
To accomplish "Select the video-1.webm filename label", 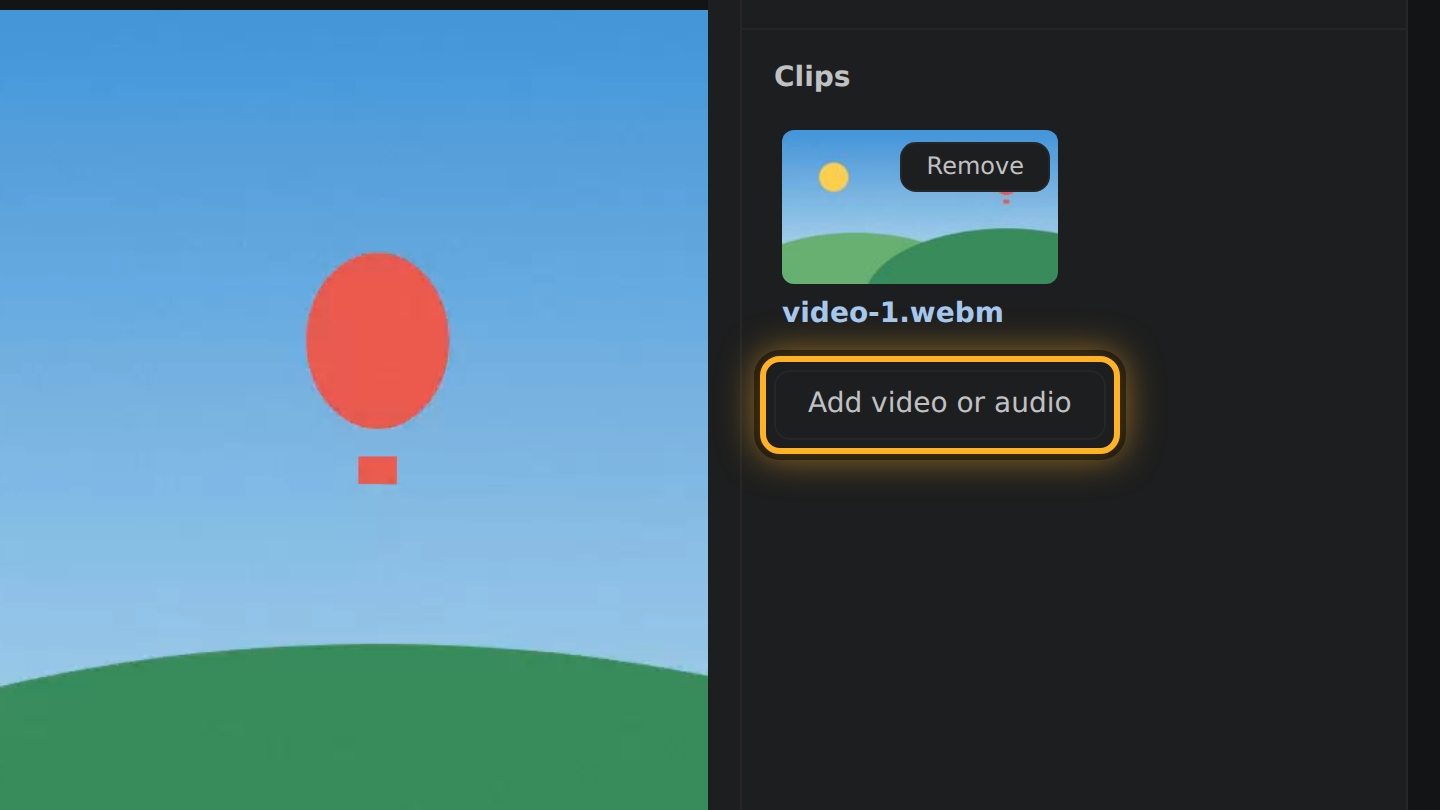I will point(892,312).
